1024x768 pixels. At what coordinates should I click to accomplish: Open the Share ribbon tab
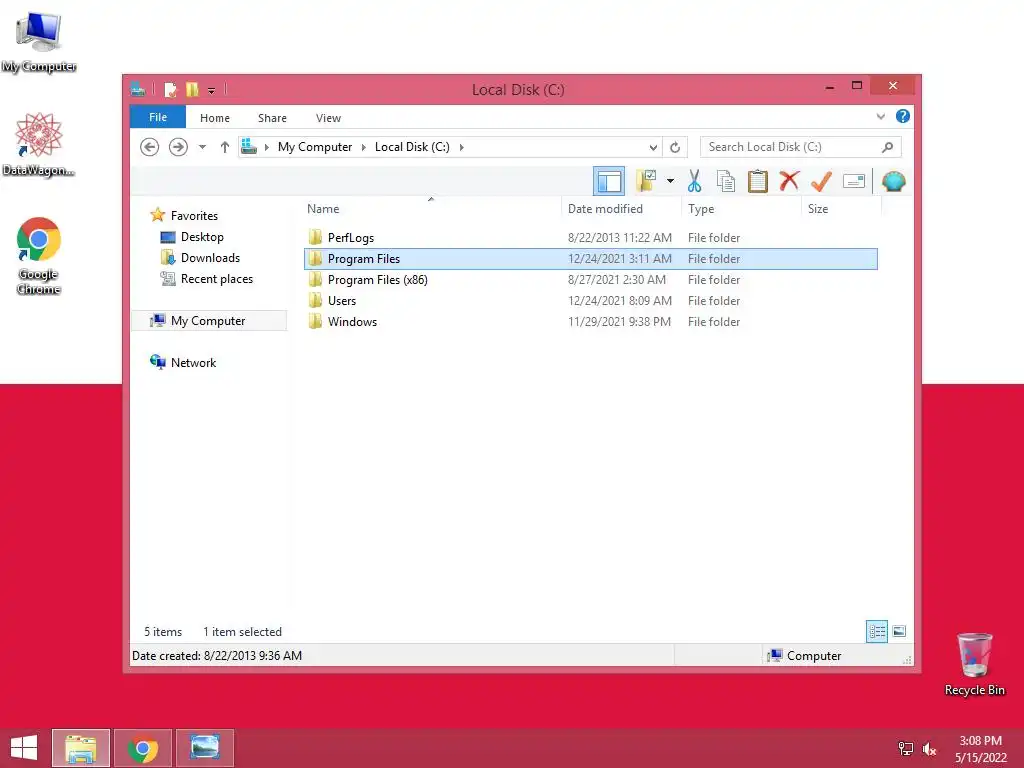click(272, 118)
